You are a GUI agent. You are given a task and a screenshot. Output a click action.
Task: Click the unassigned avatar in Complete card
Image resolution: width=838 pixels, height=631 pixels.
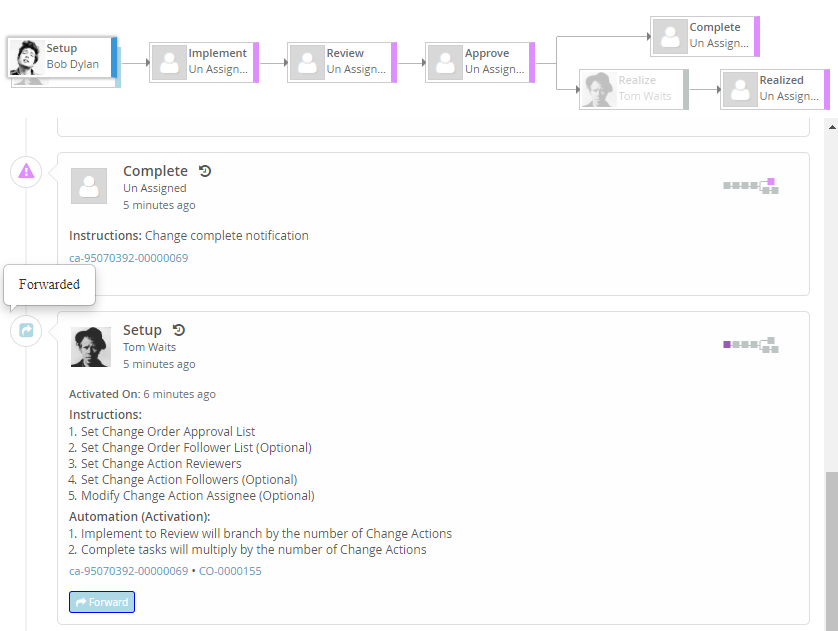pos(89,187)
